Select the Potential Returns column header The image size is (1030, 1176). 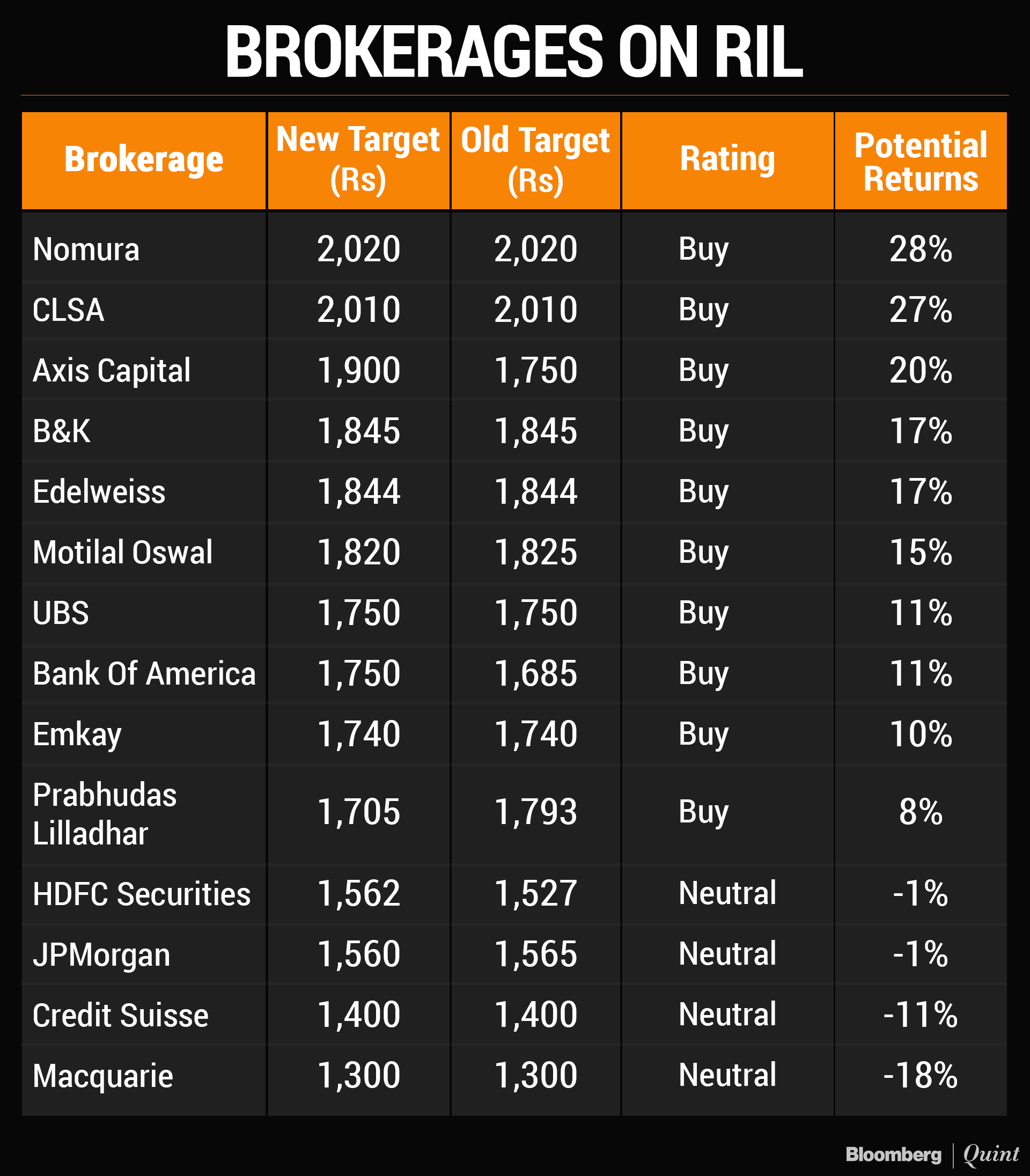920,161
